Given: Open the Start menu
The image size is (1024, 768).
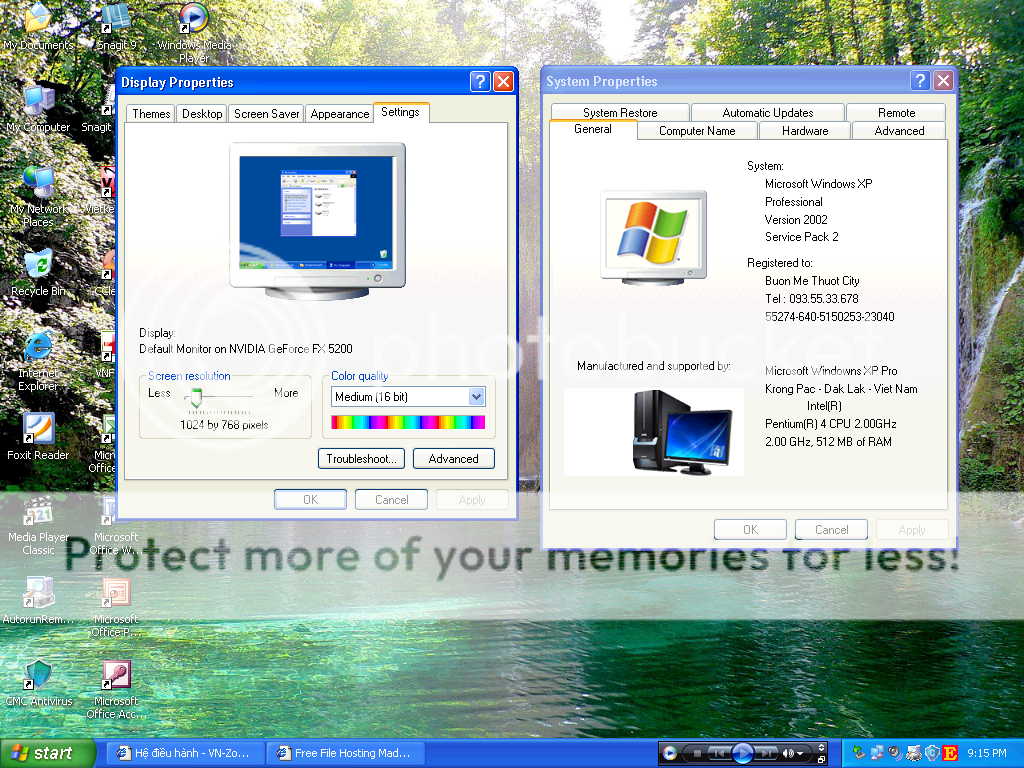Looking at the screenshot, I should [47, 753].
